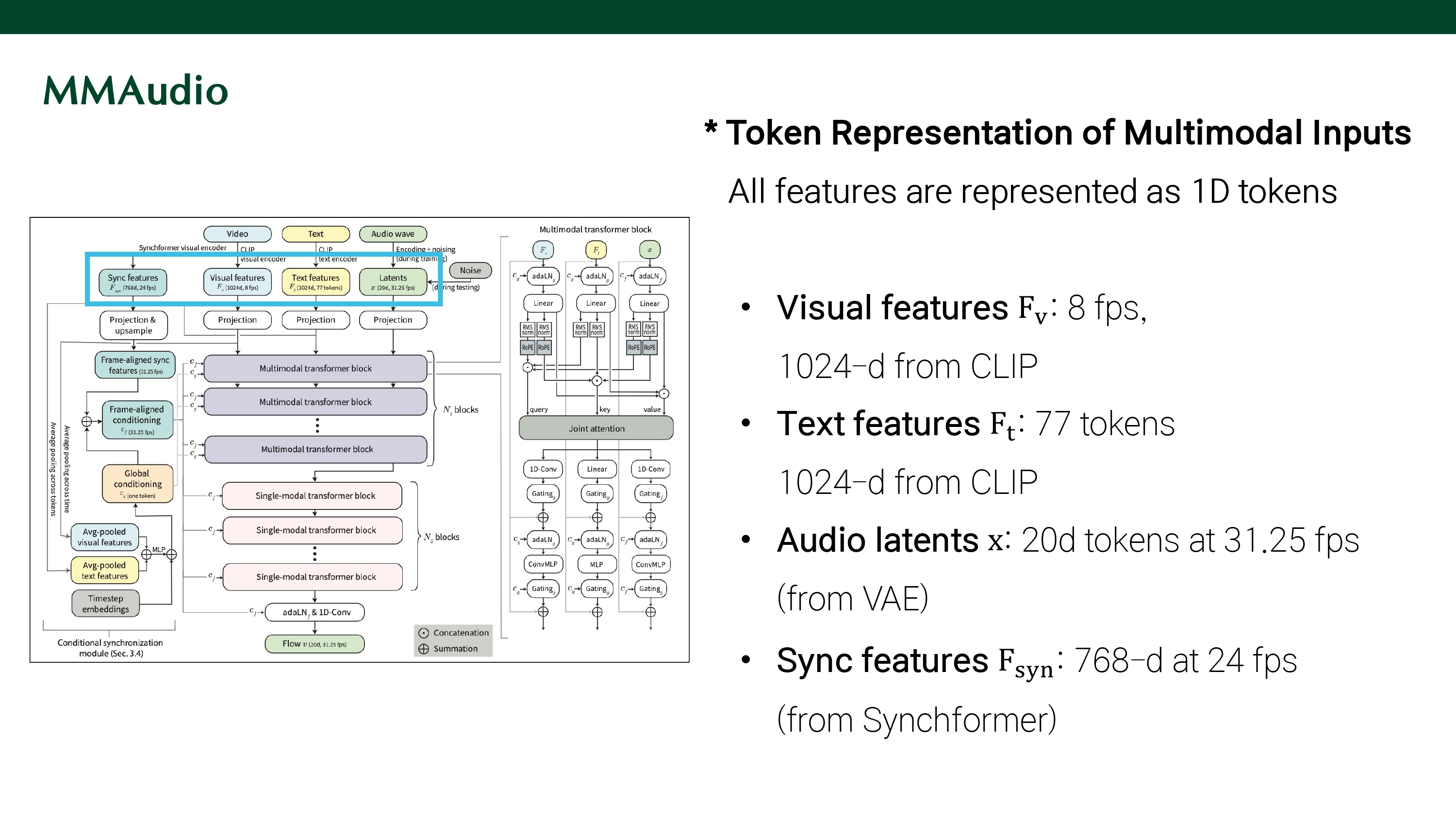The width and height of the screenshot is (1456, 819).
Task: Select the Sync features box
Action: point(133,282)
